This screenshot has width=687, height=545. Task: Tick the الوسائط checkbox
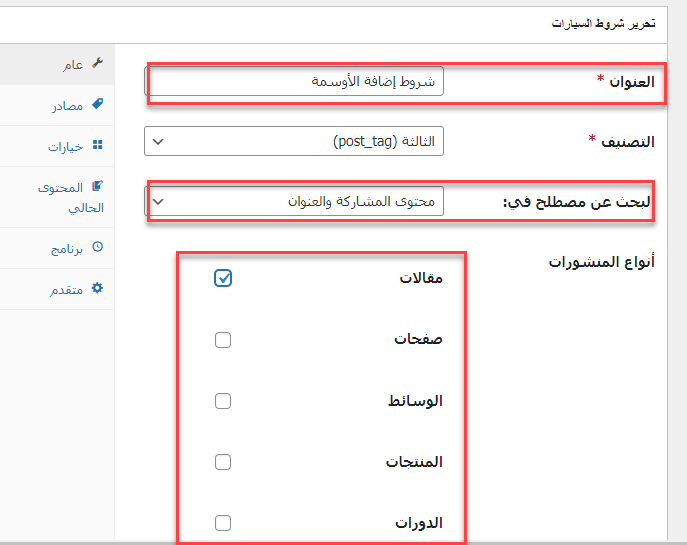coord(223,401)
